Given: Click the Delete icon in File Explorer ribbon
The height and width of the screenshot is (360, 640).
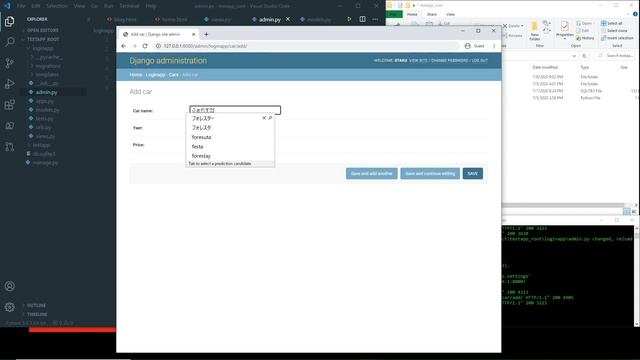Looking at the screenshot, I should (x=513, y=26).
